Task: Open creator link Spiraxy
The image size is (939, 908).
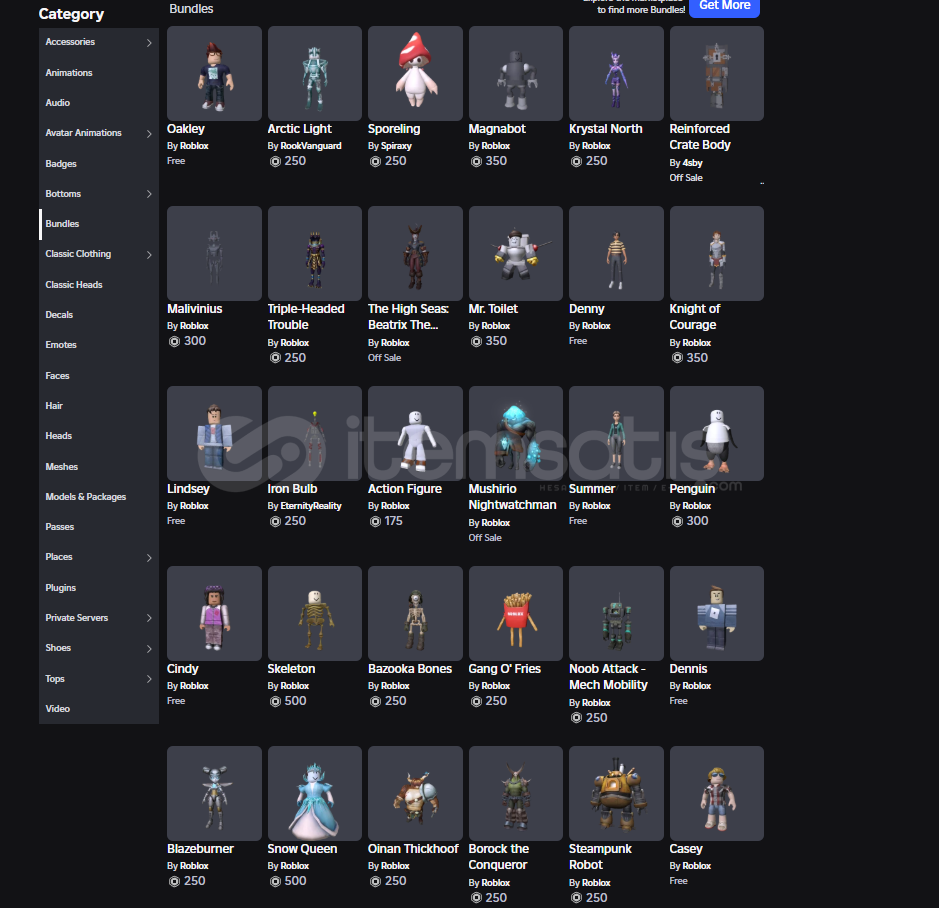Action: click(396, 146)
